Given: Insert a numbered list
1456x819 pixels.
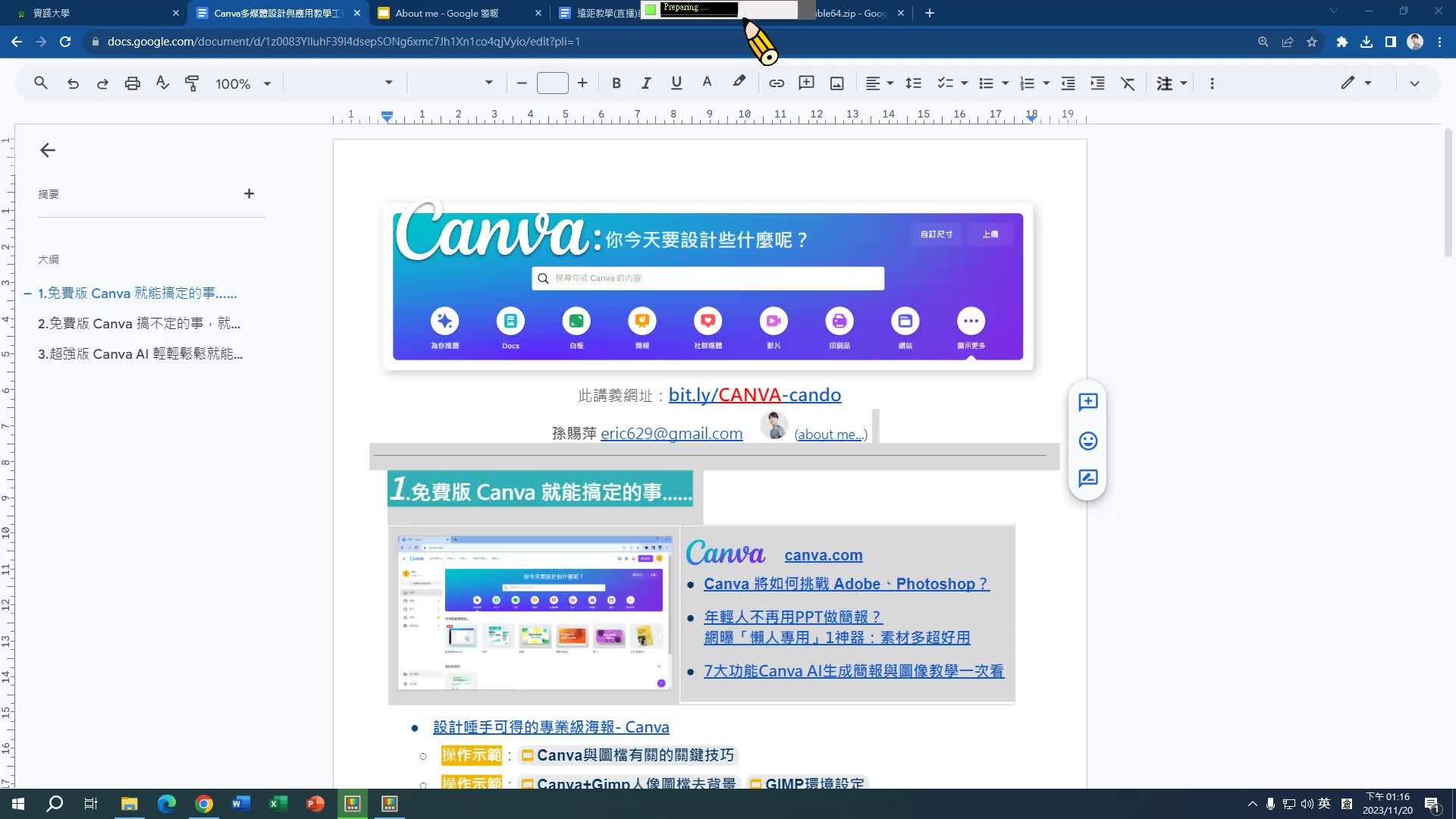Looking at the screenshot, I should point(1027,83).
